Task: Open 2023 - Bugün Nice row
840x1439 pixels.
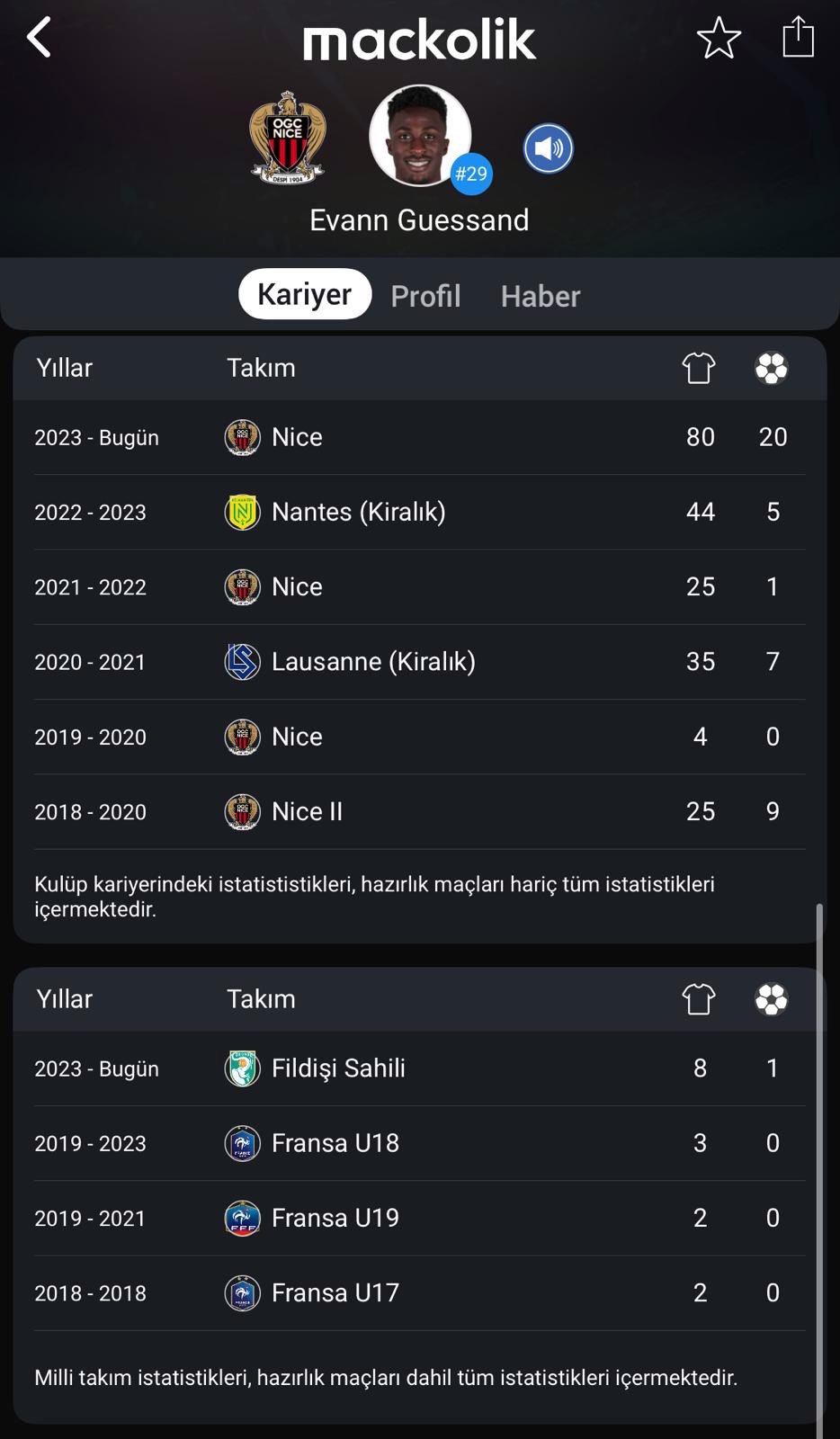Action: point(420,437)
